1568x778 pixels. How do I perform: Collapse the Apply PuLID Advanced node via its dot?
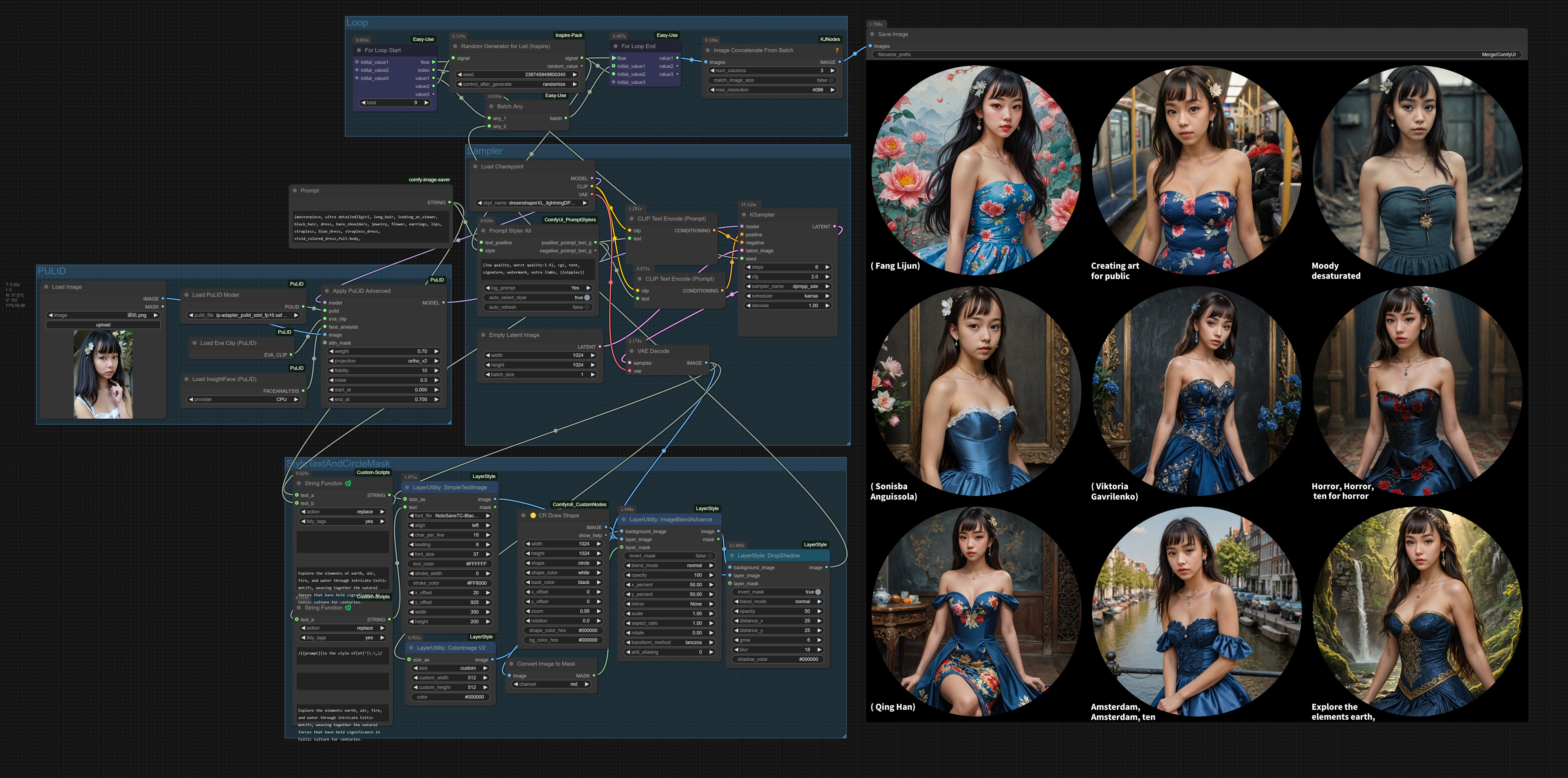[327, 291]
